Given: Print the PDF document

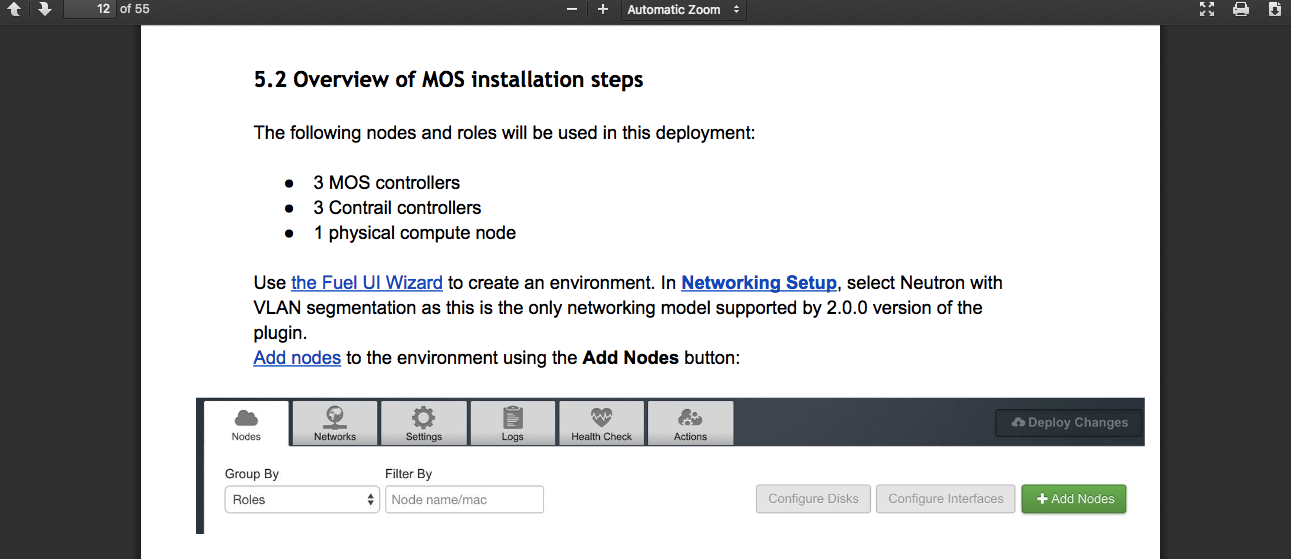Looking at the screenshot, I should (x=1241, y=9).
